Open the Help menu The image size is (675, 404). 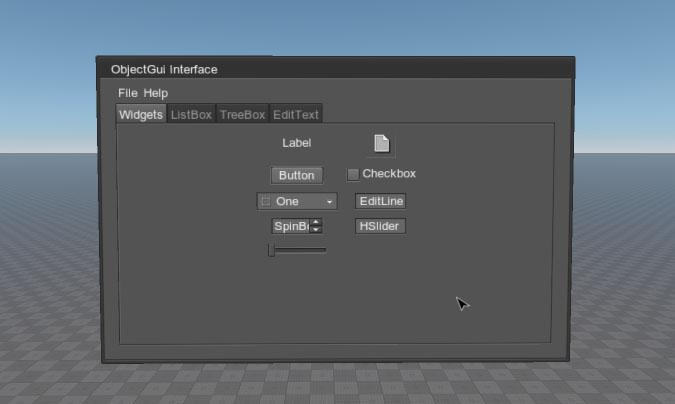coord(156,93)
